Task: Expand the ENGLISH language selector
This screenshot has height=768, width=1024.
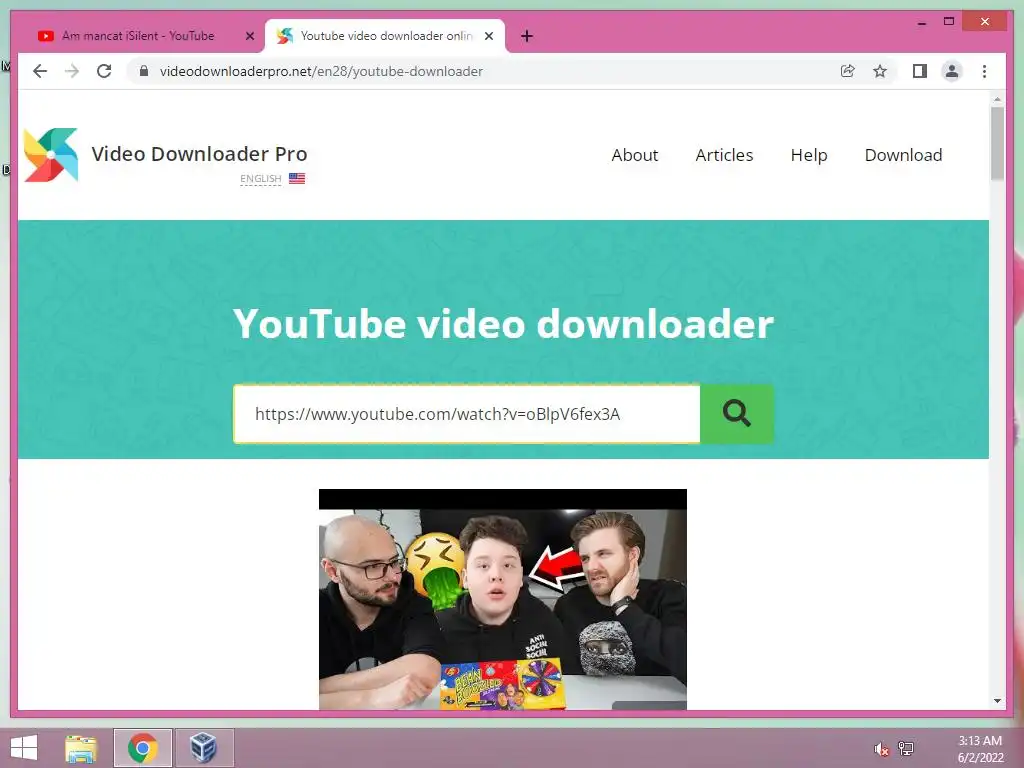Action: (x=261, y=179)
